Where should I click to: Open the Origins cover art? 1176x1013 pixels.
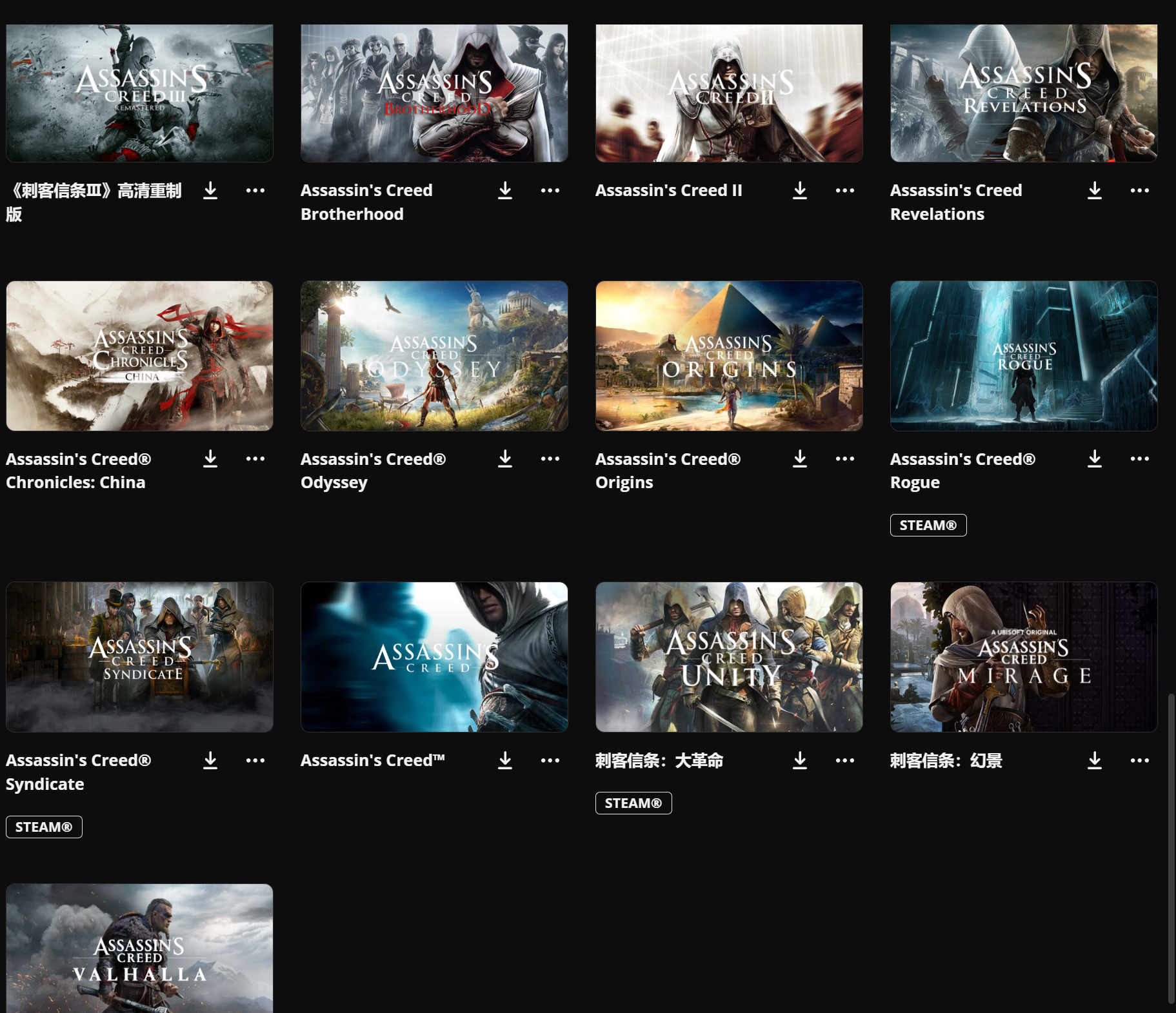pos(729,355)
